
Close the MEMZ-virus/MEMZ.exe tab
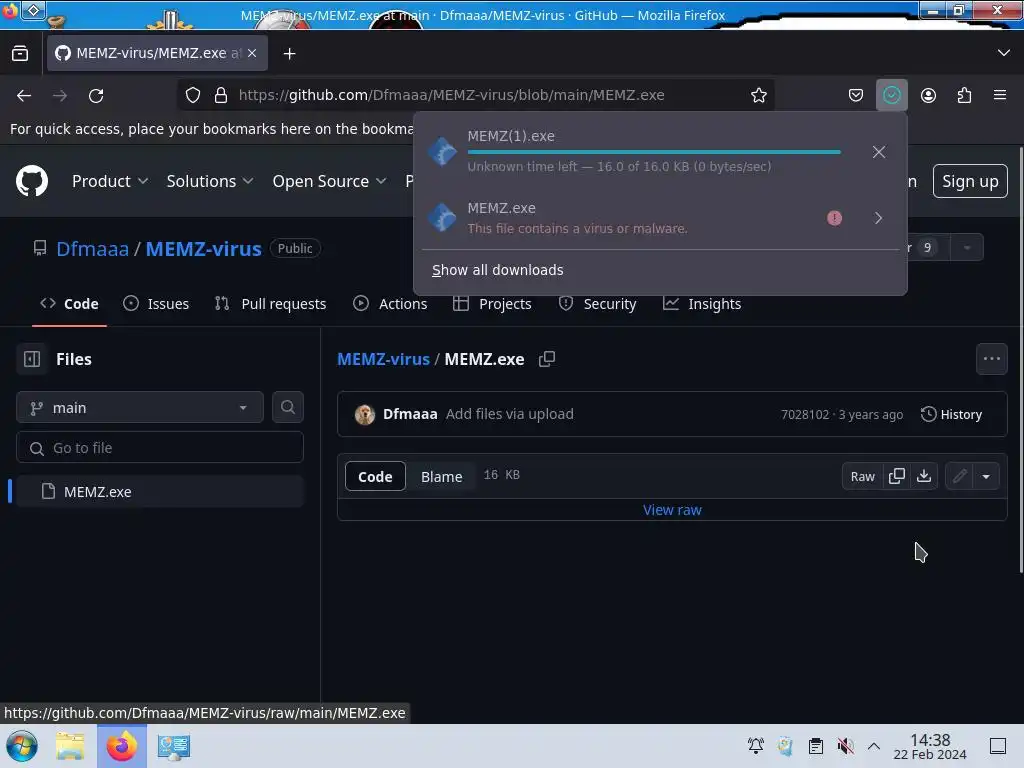(252, 53)
